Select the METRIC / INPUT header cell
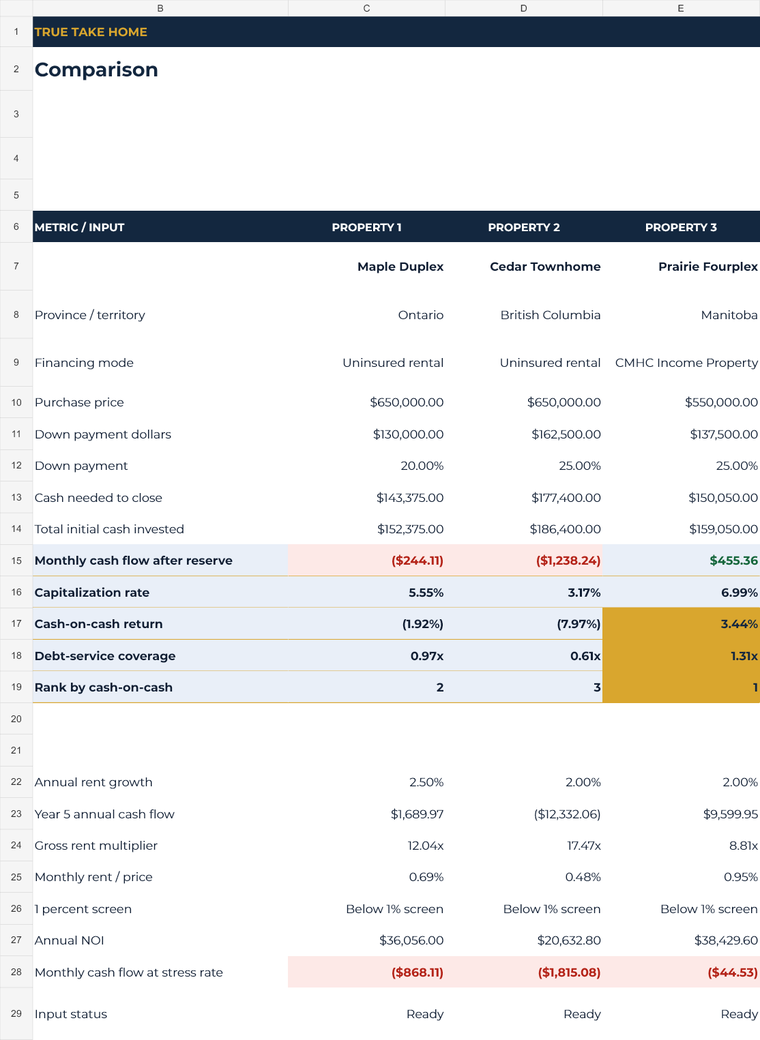760x1040 pixels. coord(160,227)
